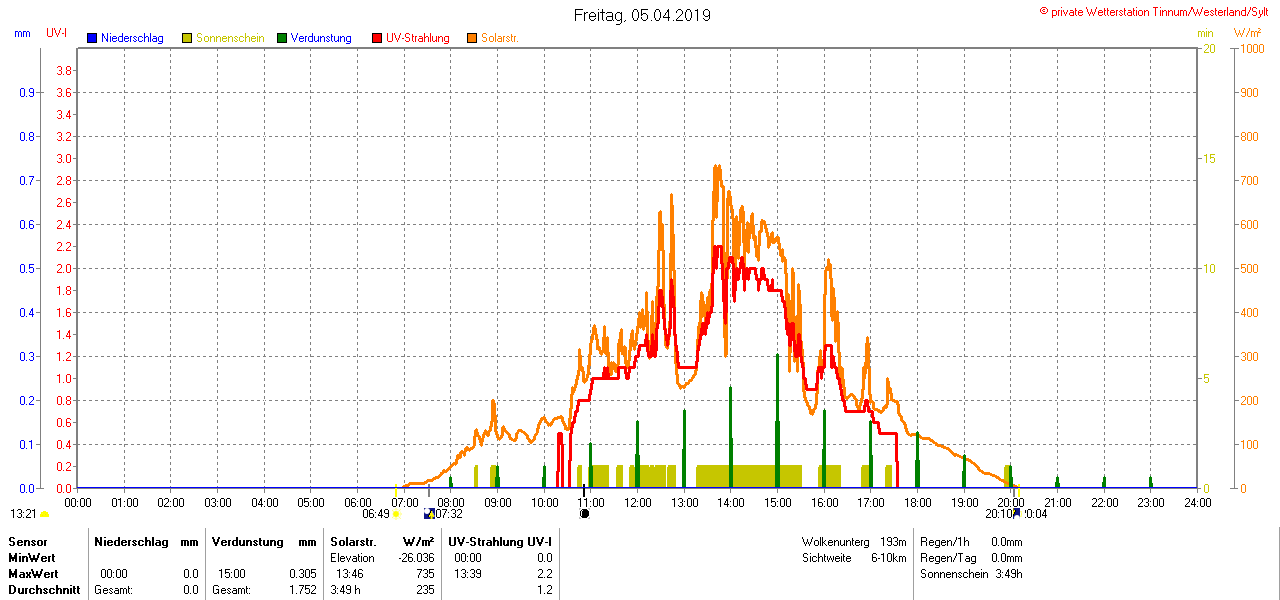This screenshot has width=1280, height=600.
Task: Click the solar max value 735
Action: click(426, 574)
